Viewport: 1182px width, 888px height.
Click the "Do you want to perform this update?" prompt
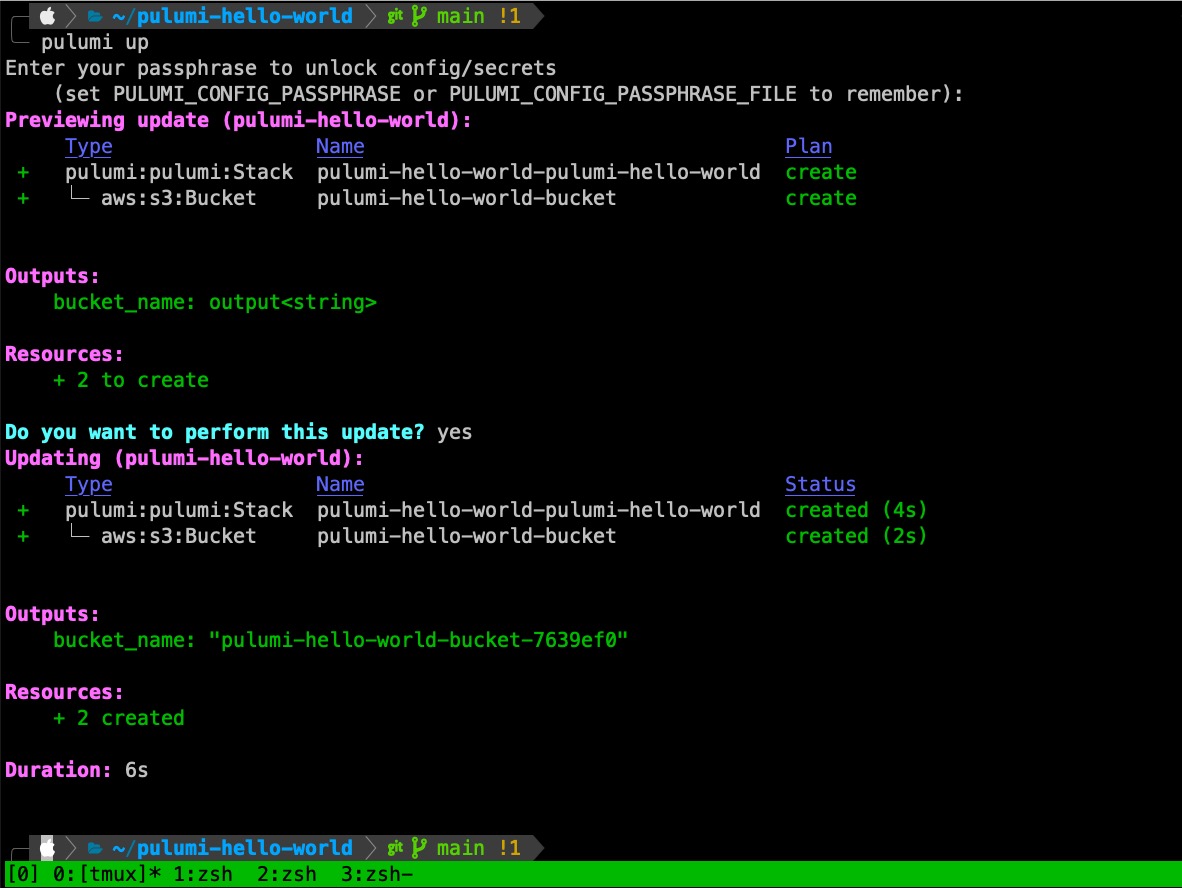click(x=215, y=432)
